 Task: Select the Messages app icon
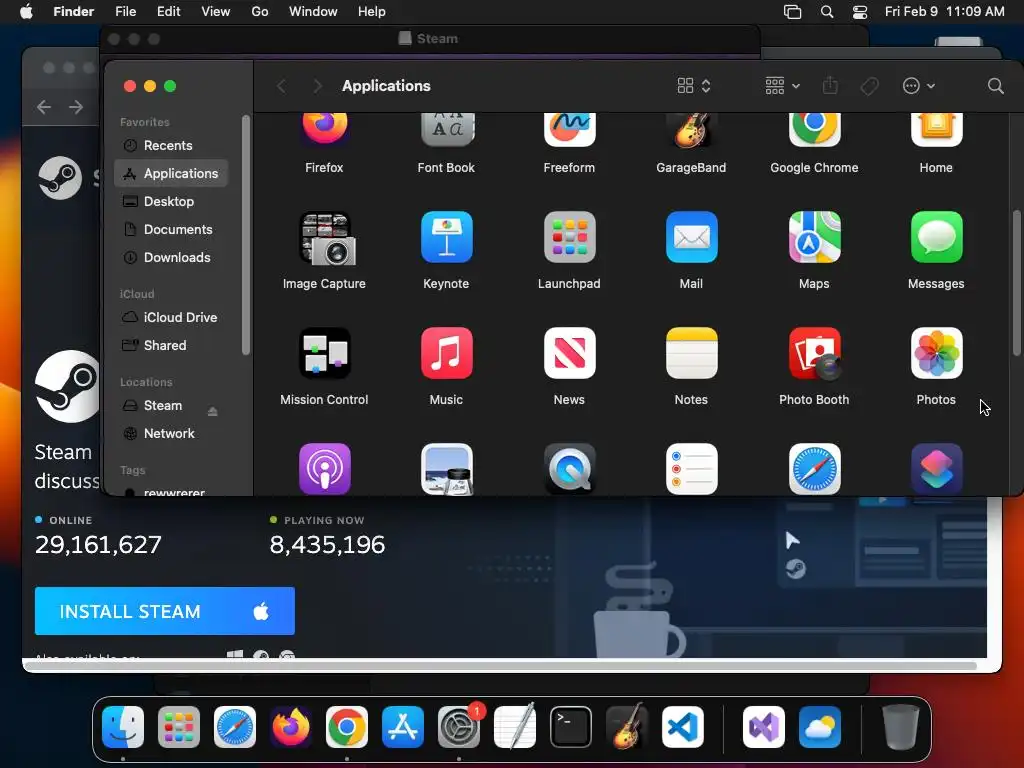coord(936,237)
